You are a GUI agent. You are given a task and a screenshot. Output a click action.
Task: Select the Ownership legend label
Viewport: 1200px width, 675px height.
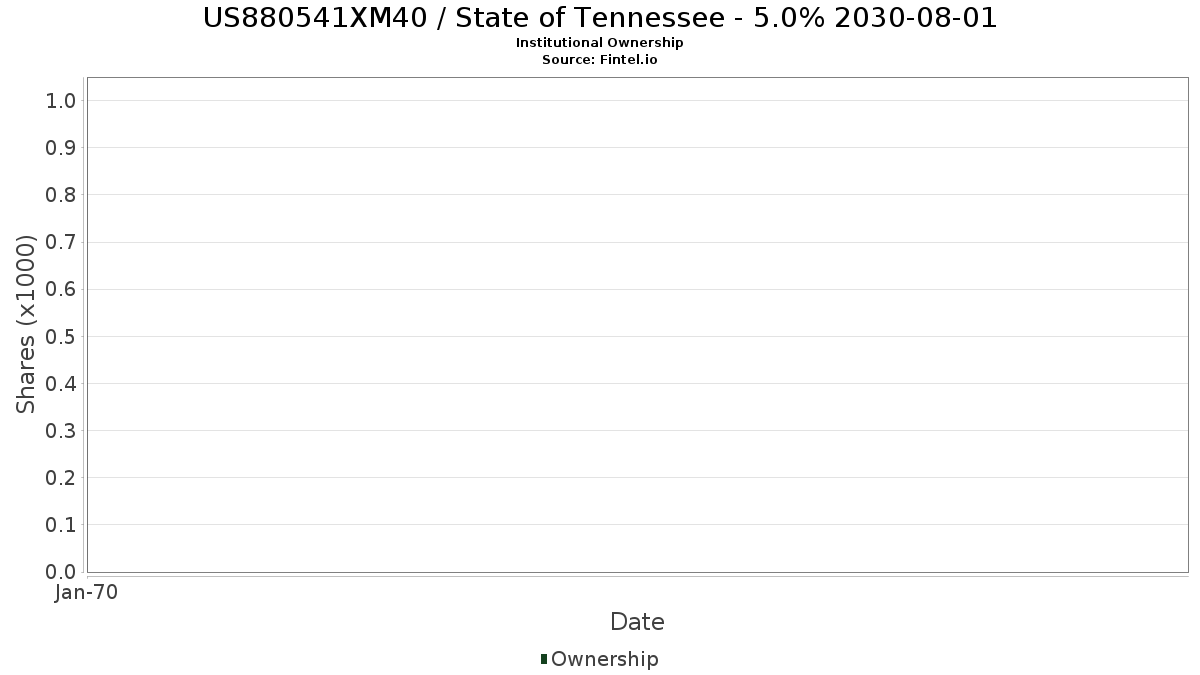[x=604, y=659]
